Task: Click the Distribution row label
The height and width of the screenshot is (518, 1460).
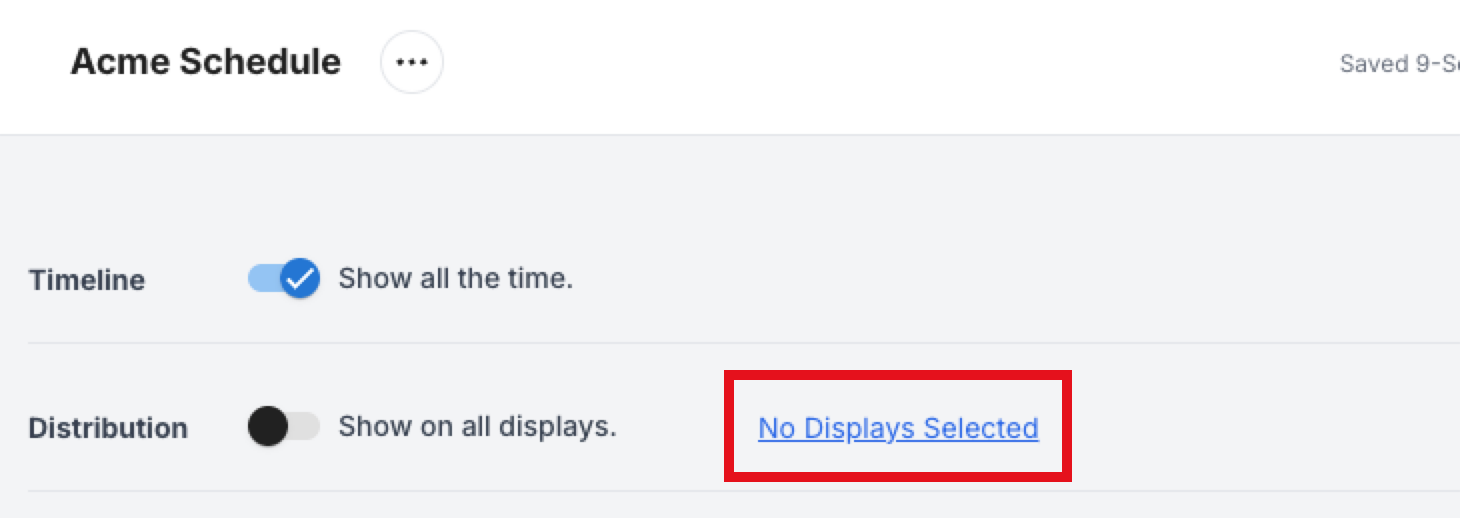Action: point(108,428)
